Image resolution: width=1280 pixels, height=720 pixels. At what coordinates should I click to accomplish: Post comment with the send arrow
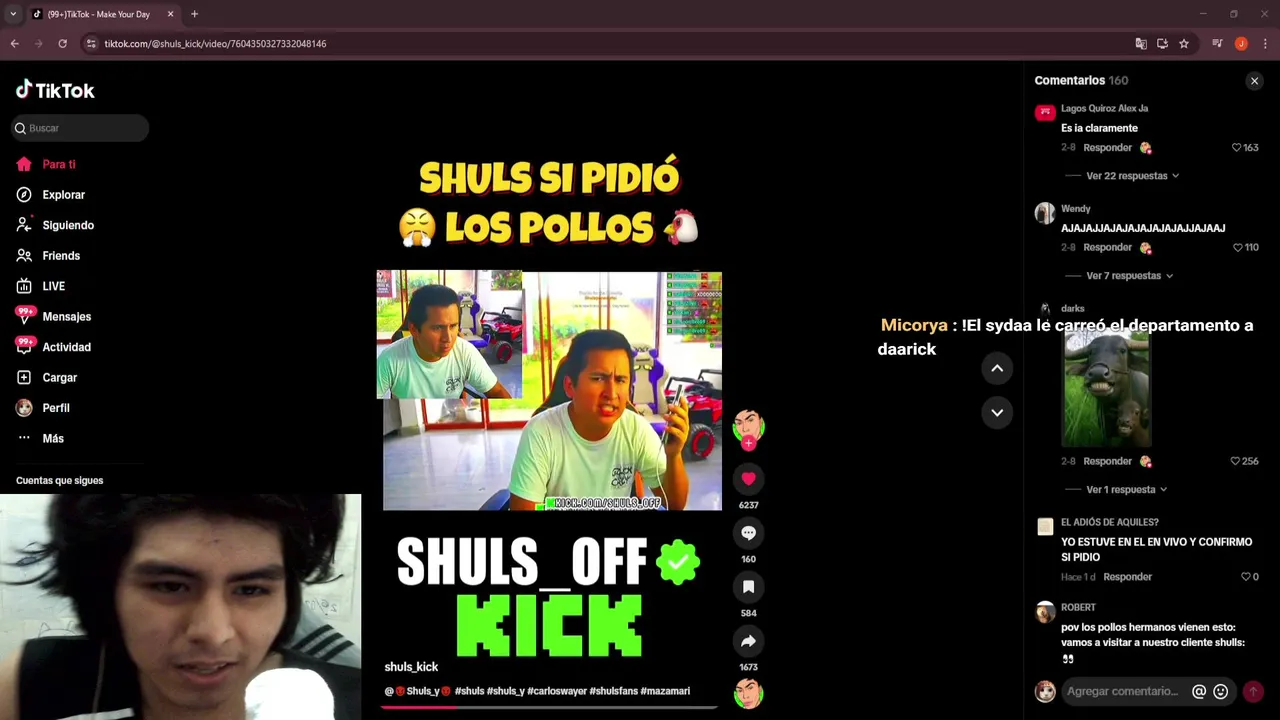pyautogui.click(x=1253, y=691)
